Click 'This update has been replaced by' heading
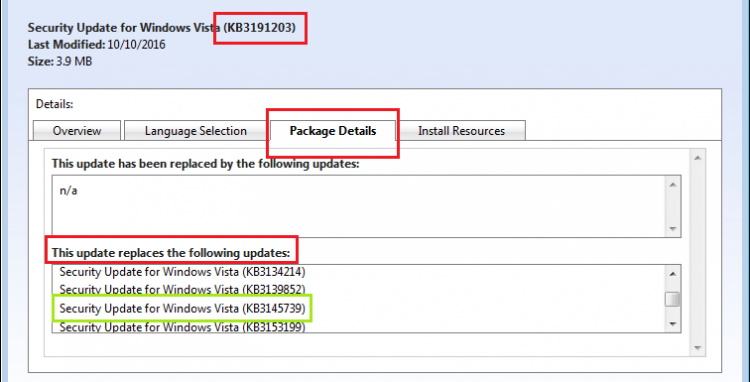Image resolution: width=750 pixels, height=382 pixels. tap(205, 164)
